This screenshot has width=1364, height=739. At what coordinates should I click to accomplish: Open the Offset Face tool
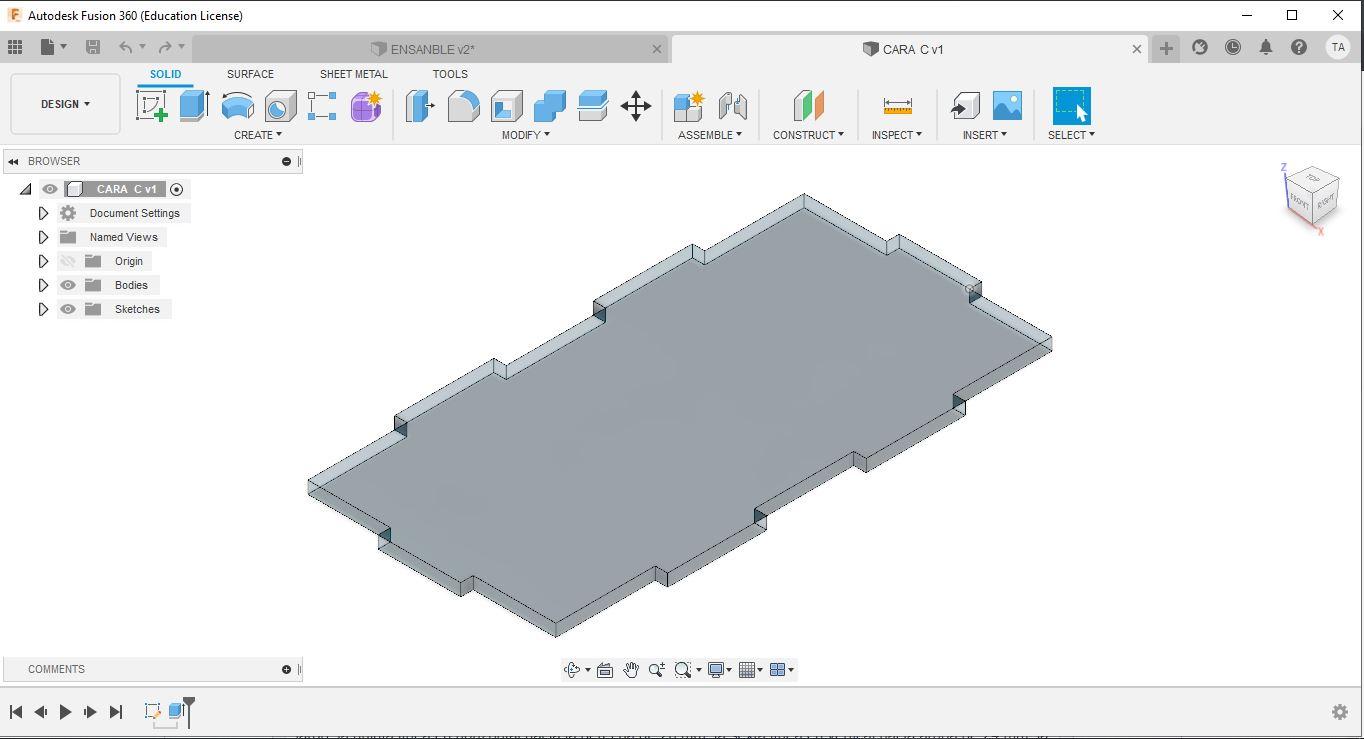pyautogui.click(x=592, y=106)
